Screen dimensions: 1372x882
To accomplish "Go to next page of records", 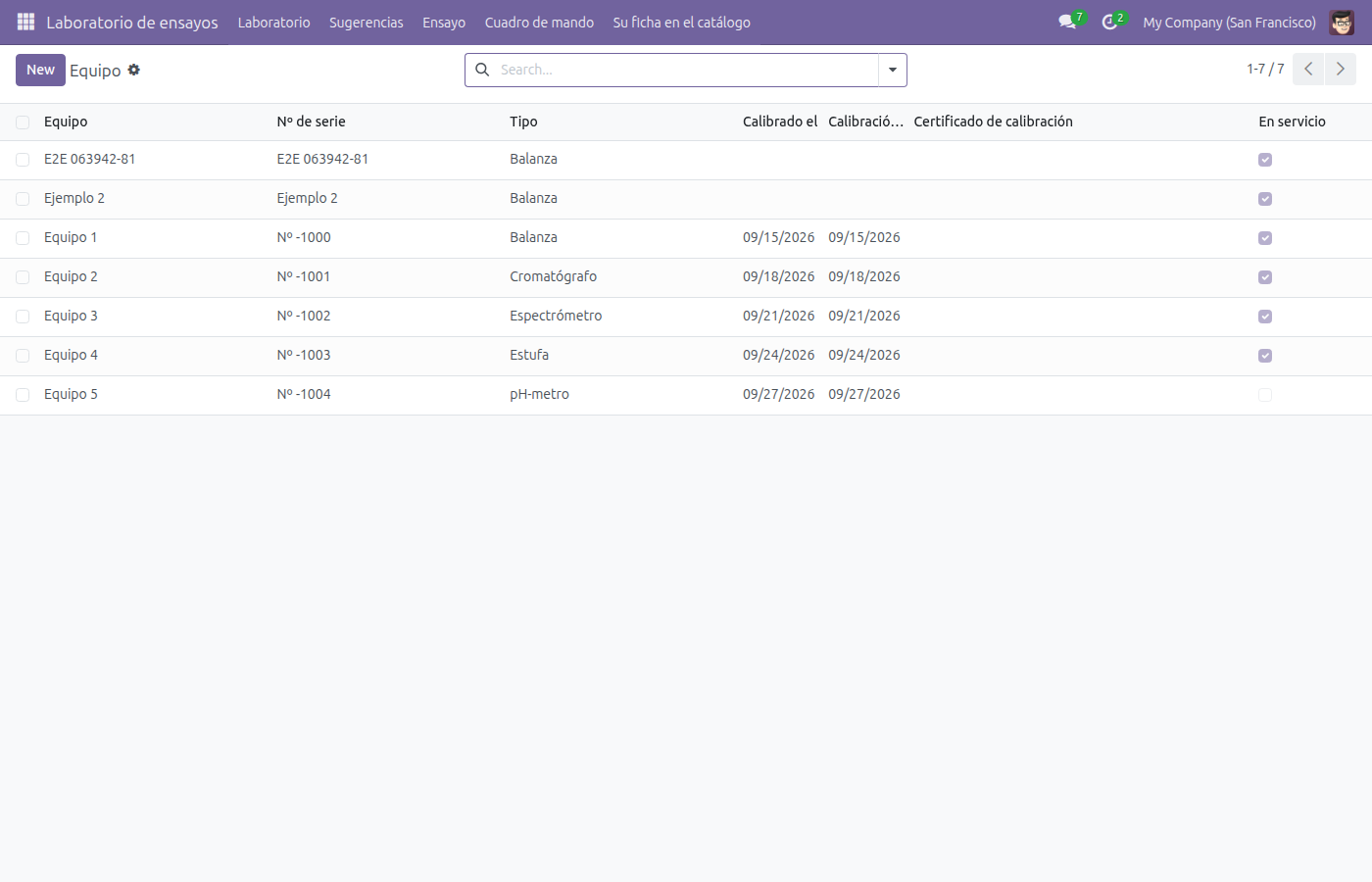I will point(1341,70).
